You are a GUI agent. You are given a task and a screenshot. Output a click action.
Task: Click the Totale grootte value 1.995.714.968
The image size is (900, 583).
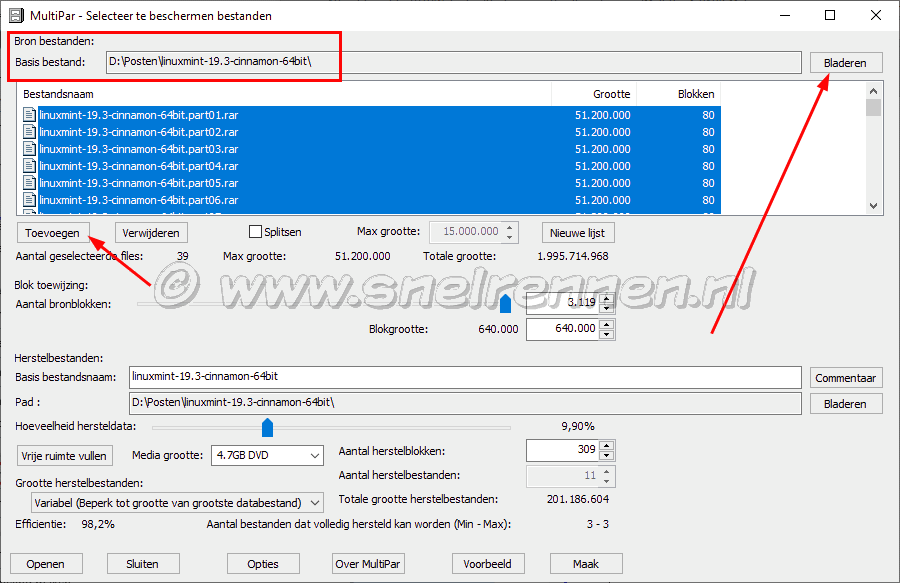coord(573,256)
